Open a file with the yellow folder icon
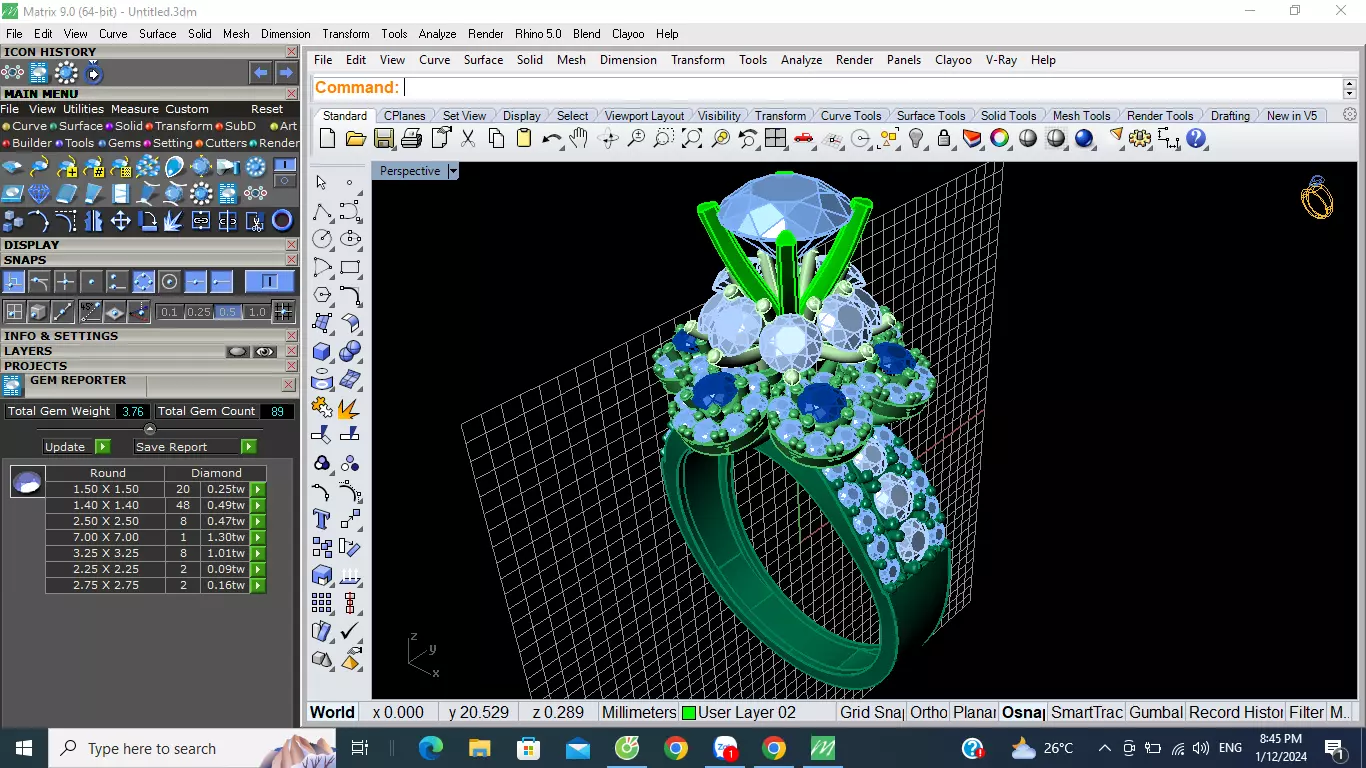Screen dimensions: 1366x768 [356, 139]
